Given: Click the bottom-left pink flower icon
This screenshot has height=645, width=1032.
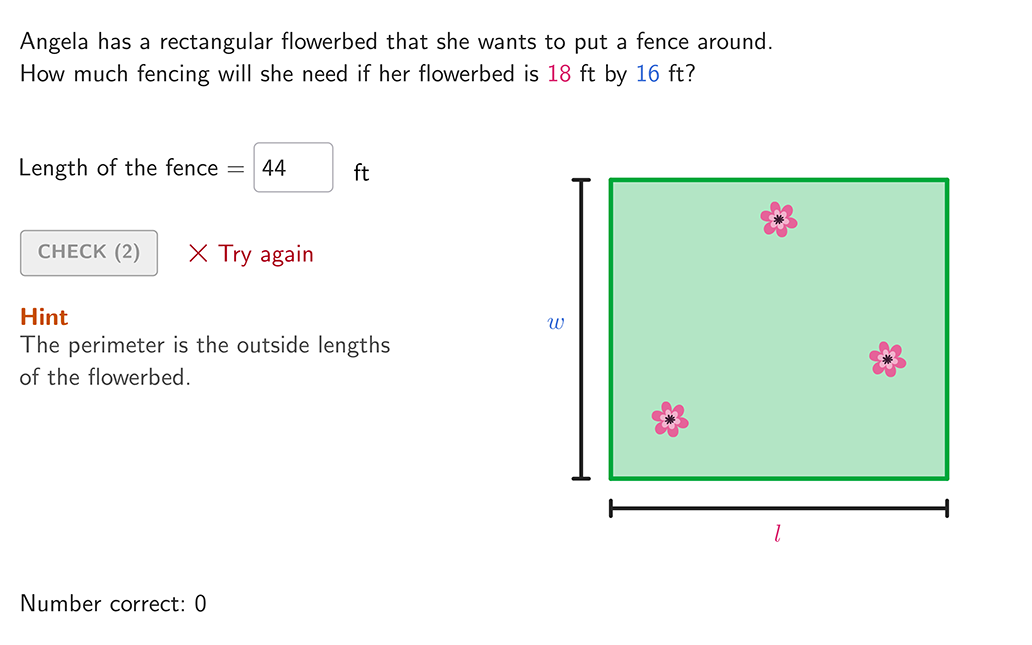Looking at the screenshot, I should tap(670, 419).
